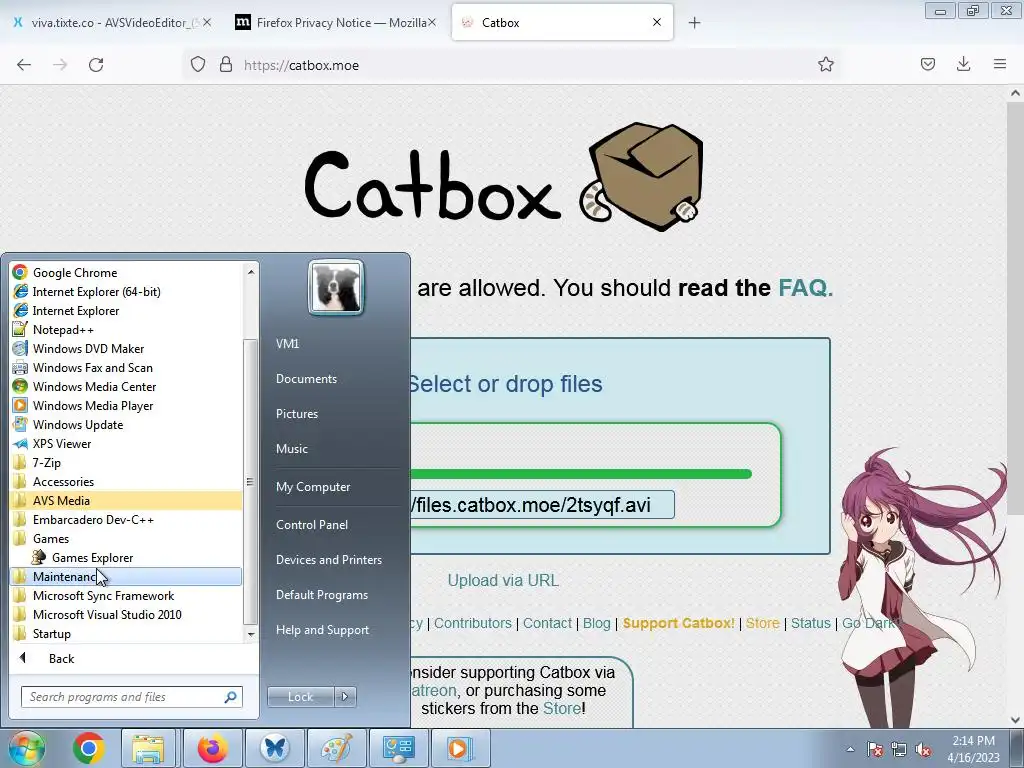Go Back to the main Start menu view

61,658
